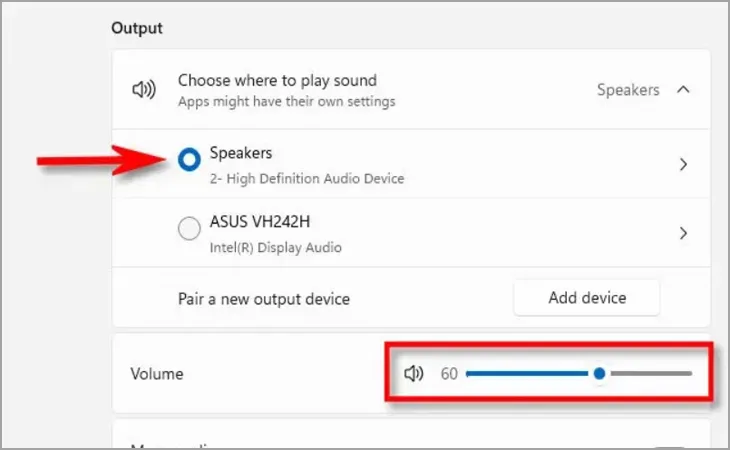
Task: Click the blue filled part of the volume slider
Action: [x=525, y=374]
